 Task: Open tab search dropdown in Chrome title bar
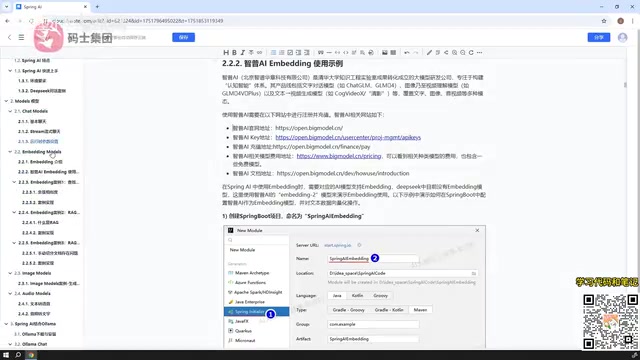[6, 7]
